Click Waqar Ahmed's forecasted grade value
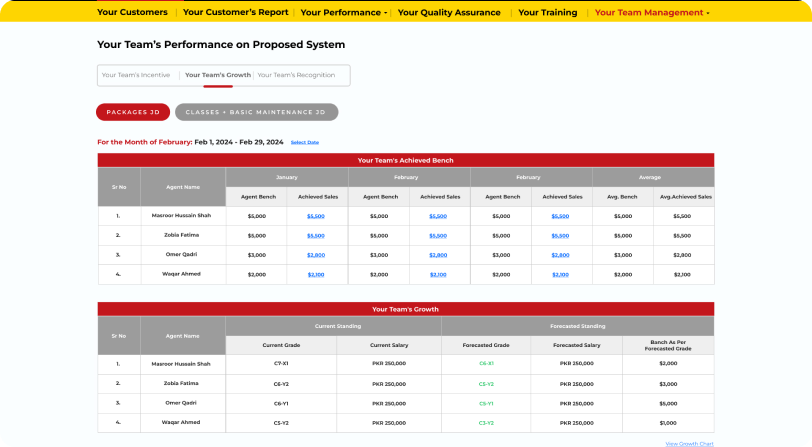The height and width of the screenshot is (447, 812). [x=486, y=422]
